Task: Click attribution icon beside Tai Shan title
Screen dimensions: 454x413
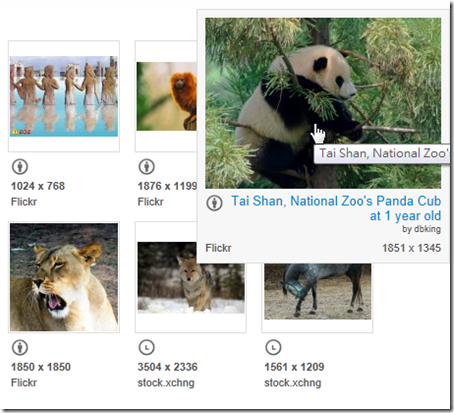Action: click(x=214, y=203)
